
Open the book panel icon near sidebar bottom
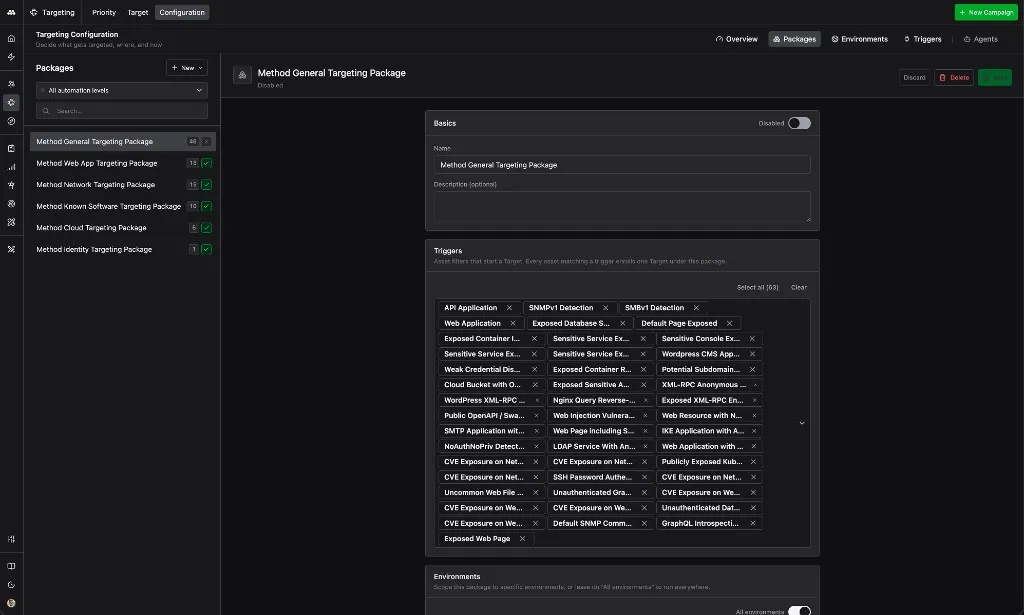[x=11, y=566]
